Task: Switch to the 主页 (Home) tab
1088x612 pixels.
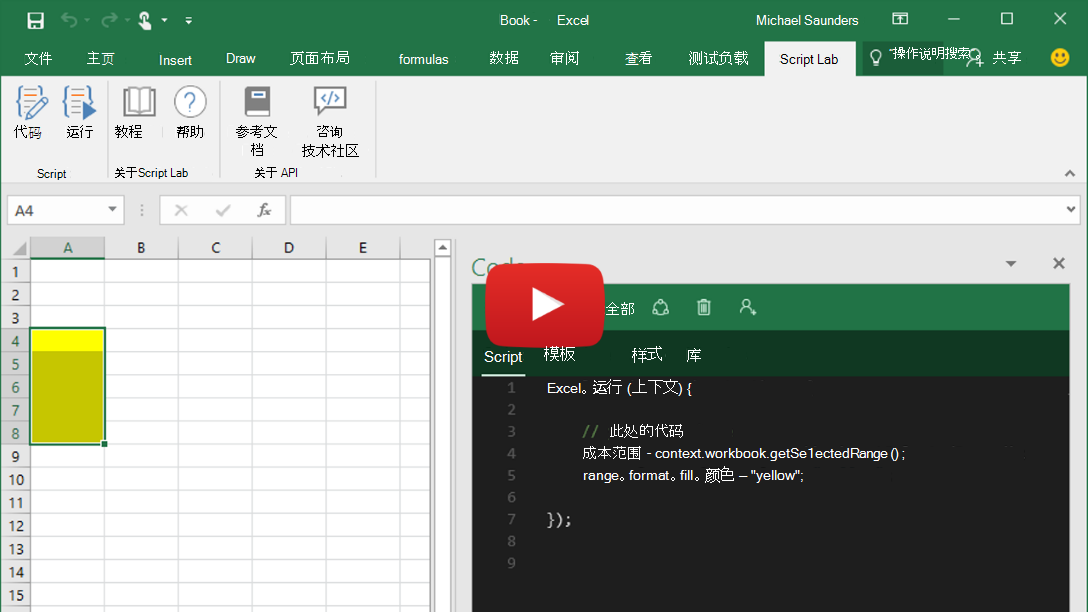Action: pyautogui.click(x=101, y=59)
